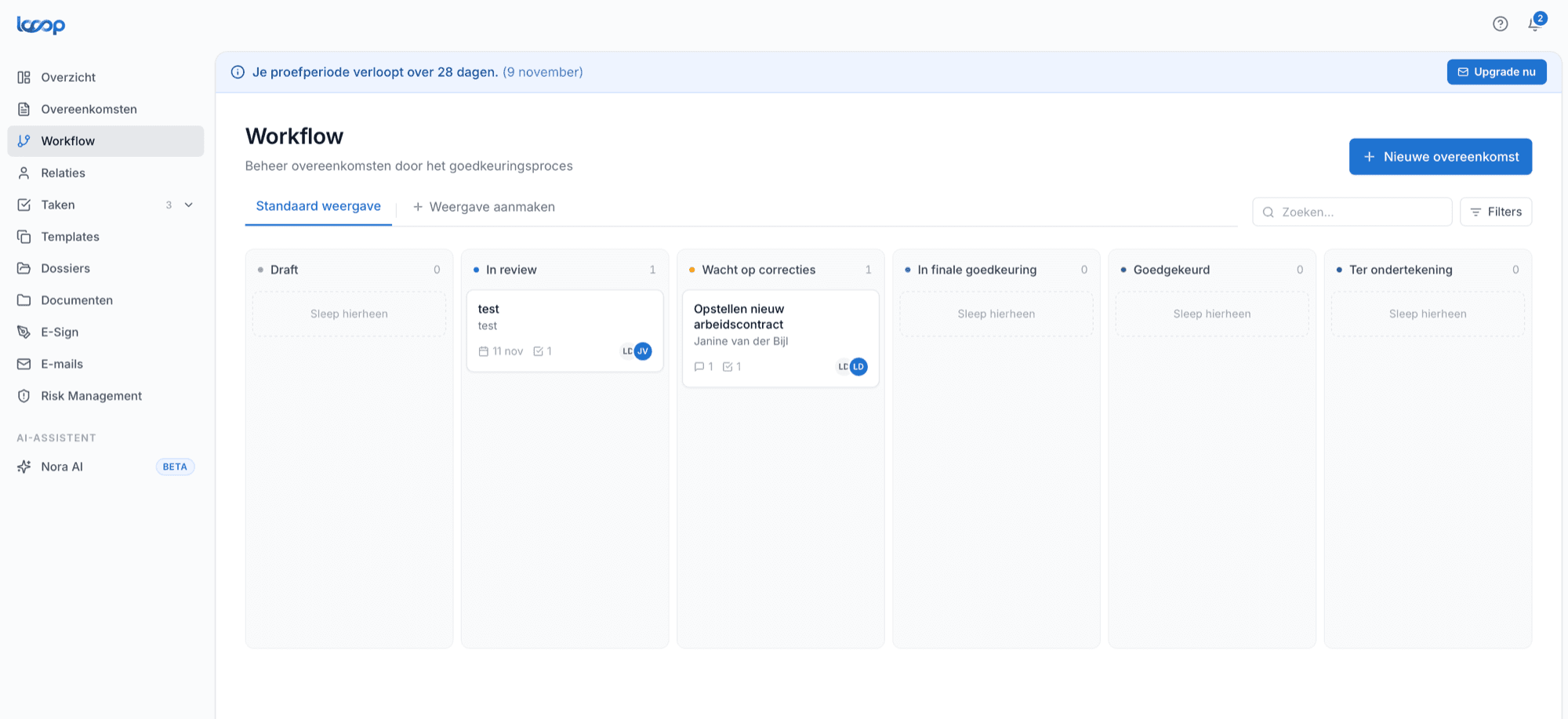The image size is (1568, 719).
Task: Open the help question mark icon
Action: tap(1500, 24)
